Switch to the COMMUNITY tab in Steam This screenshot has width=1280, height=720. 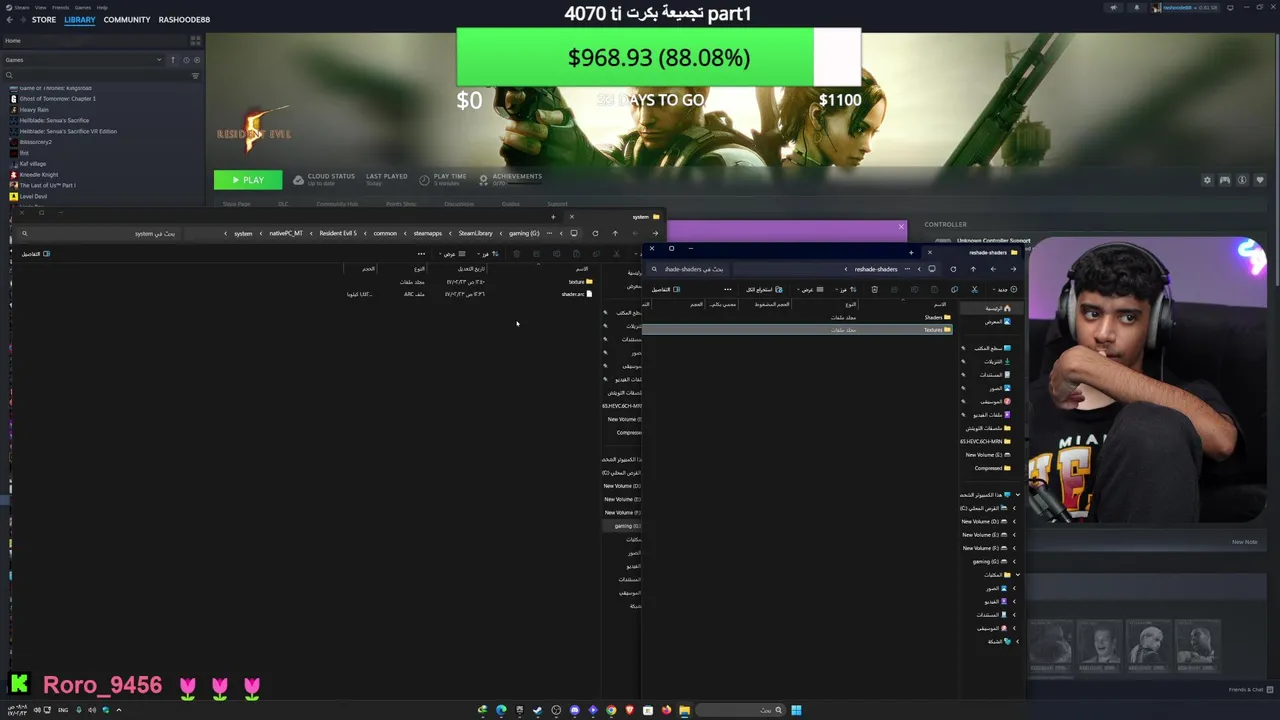pos(127,20)
